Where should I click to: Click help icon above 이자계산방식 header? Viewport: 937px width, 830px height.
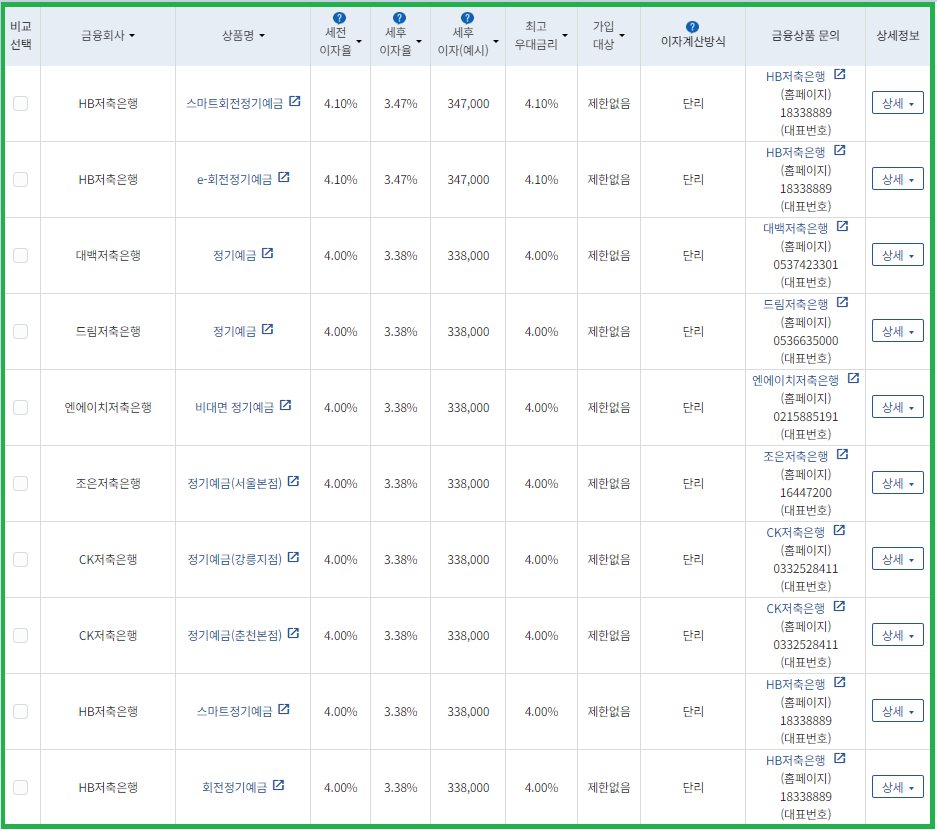tap(692, 27)
